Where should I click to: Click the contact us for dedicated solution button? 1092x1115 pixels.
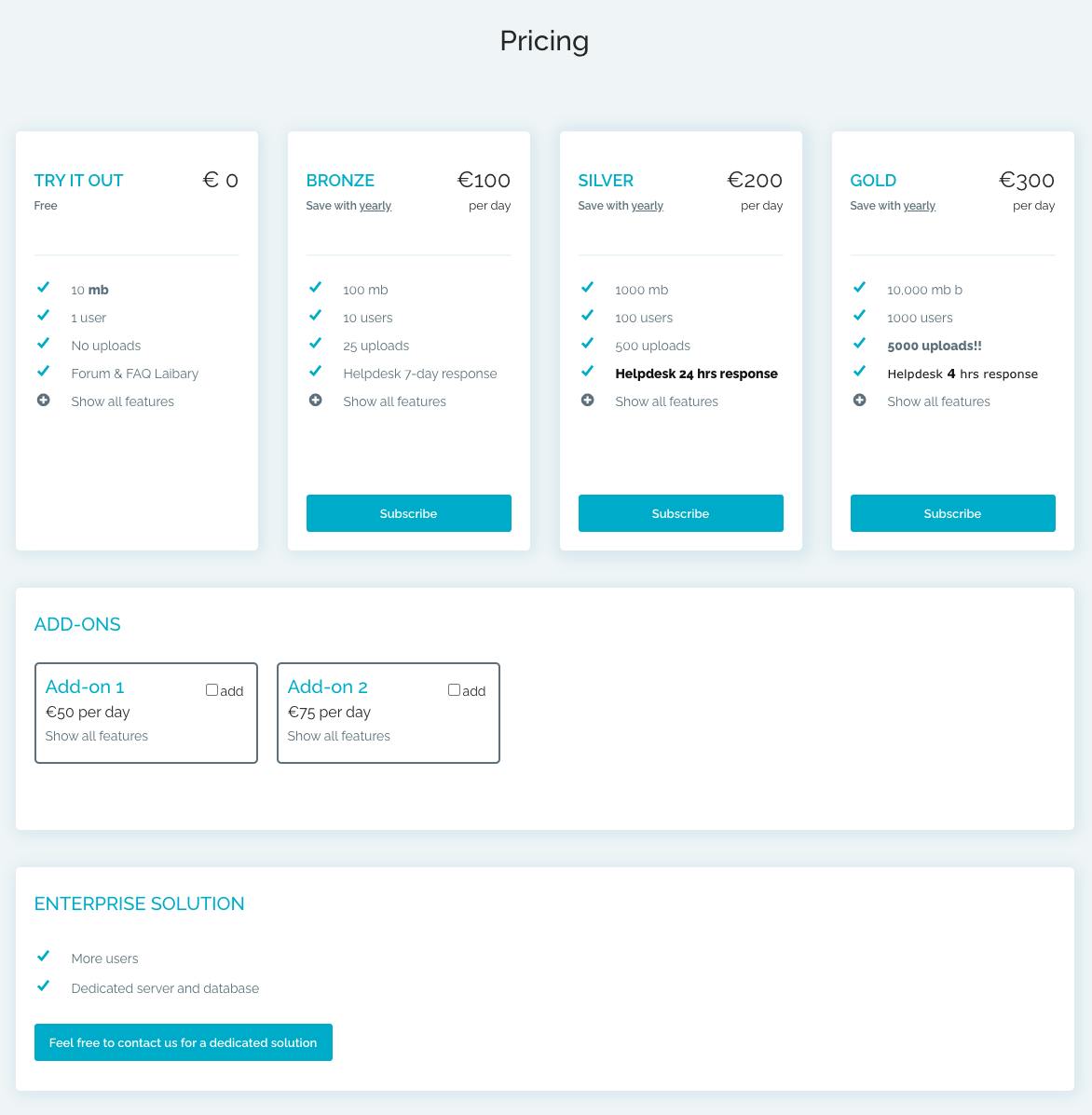[183, 1042]
